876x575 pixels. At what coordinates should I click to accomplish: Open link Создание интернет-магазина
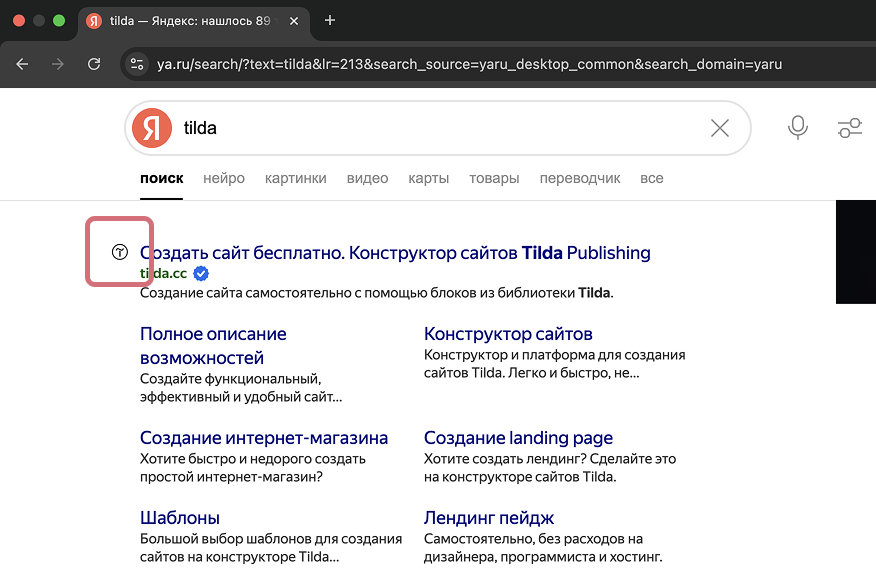(264, 438)
